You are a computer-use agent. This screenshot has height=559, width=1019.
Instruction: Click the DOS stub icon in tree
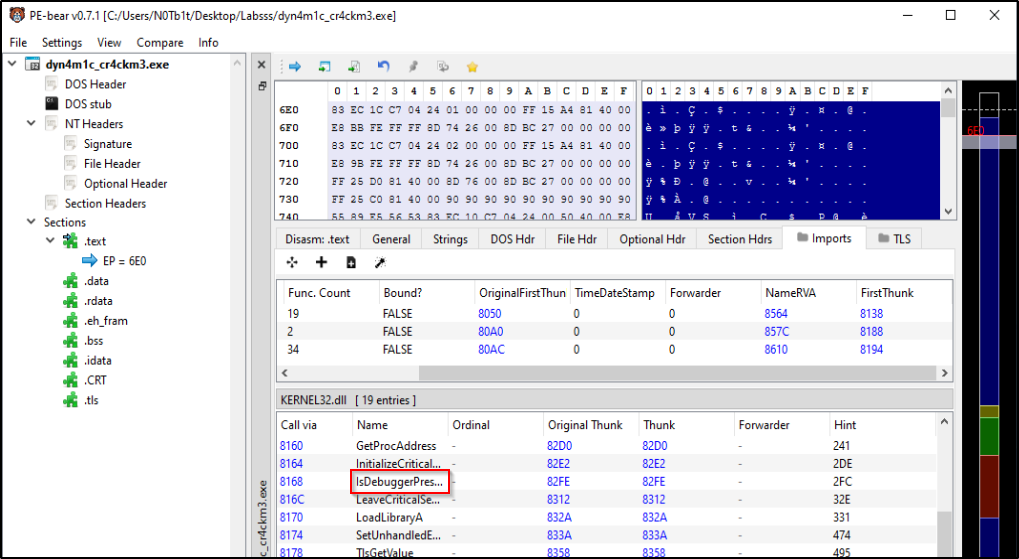pos(51,104)
